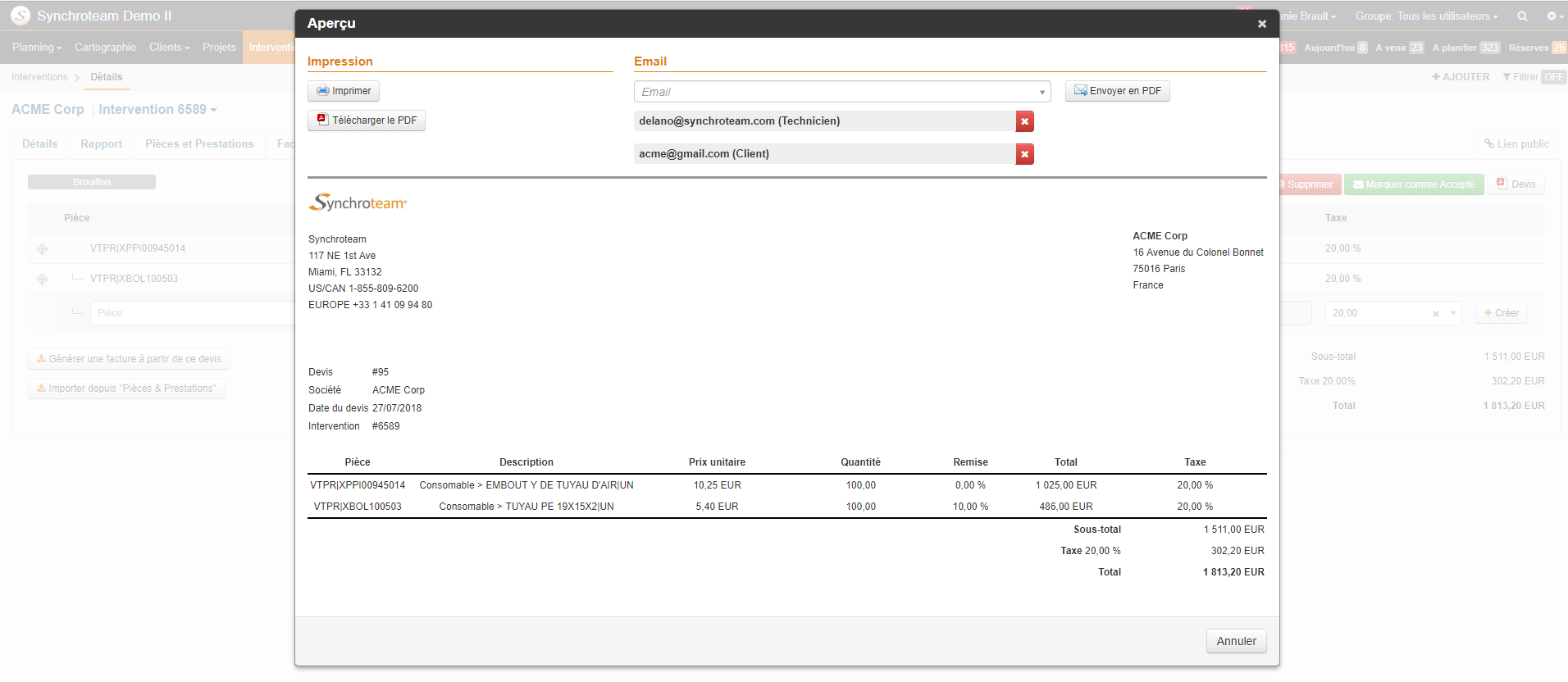Show Aujourd'hui interventions counter
This screenshot has height=682, width=1568.
click(x=1336, y=48)
